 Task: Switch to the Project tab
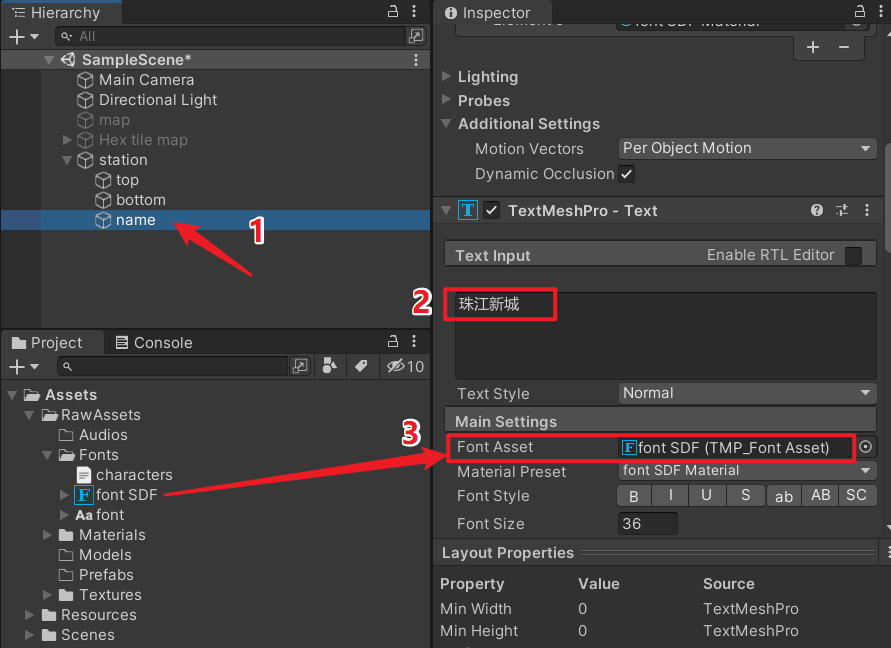(47, 343)
